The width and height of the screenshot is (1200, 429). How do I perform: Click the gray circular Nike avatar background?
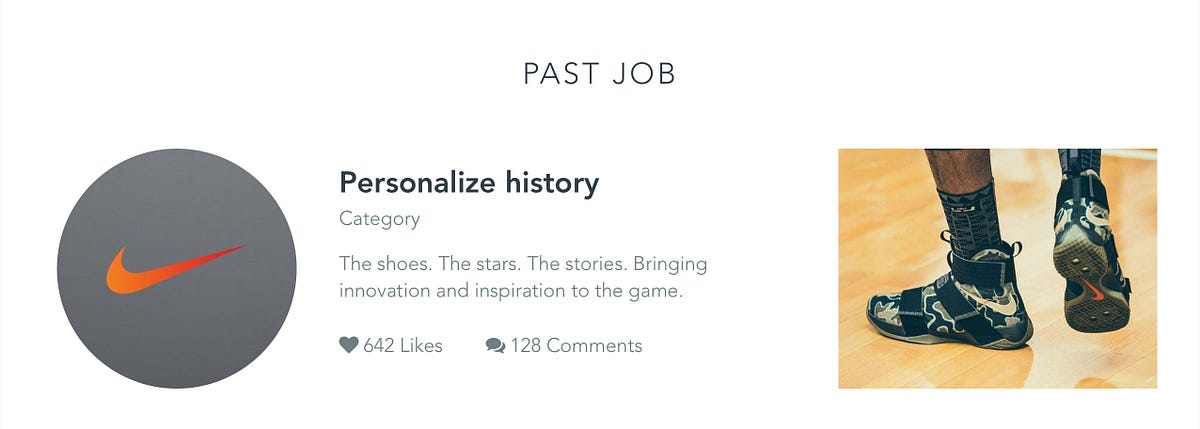(x=176, y=268)
